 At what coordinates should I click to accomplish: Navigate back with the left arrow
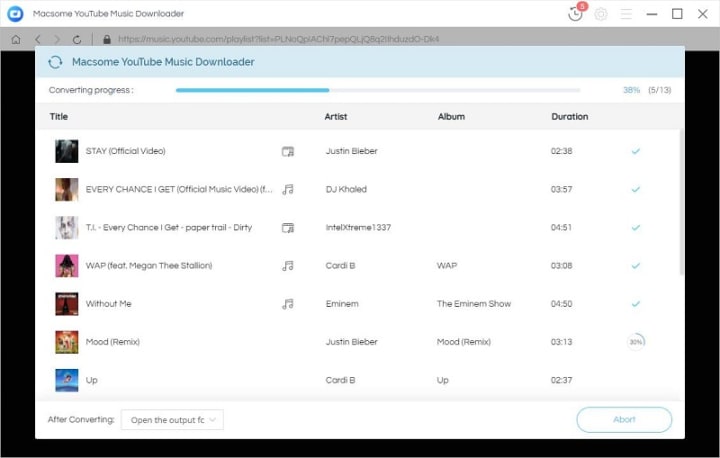(38, 40)
